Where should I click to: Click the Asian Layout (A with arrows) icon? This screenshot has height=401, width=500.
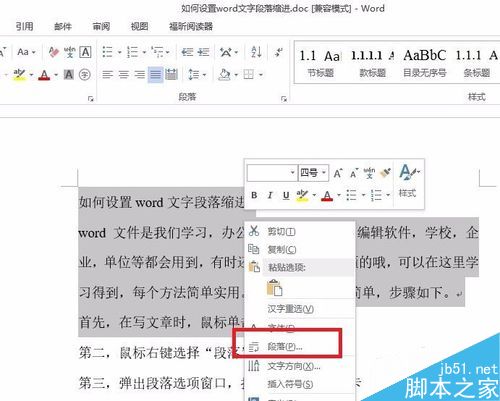[x=226, y=52]
